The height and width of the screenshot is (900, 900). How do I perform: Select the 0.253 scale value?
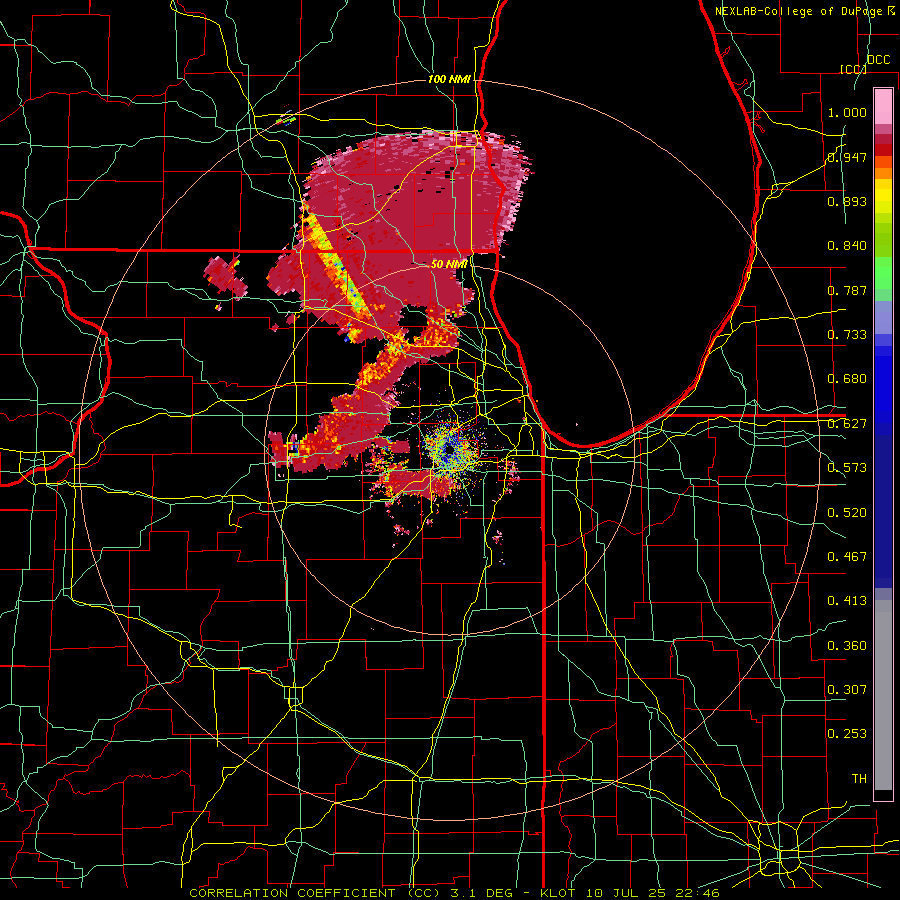847,734
